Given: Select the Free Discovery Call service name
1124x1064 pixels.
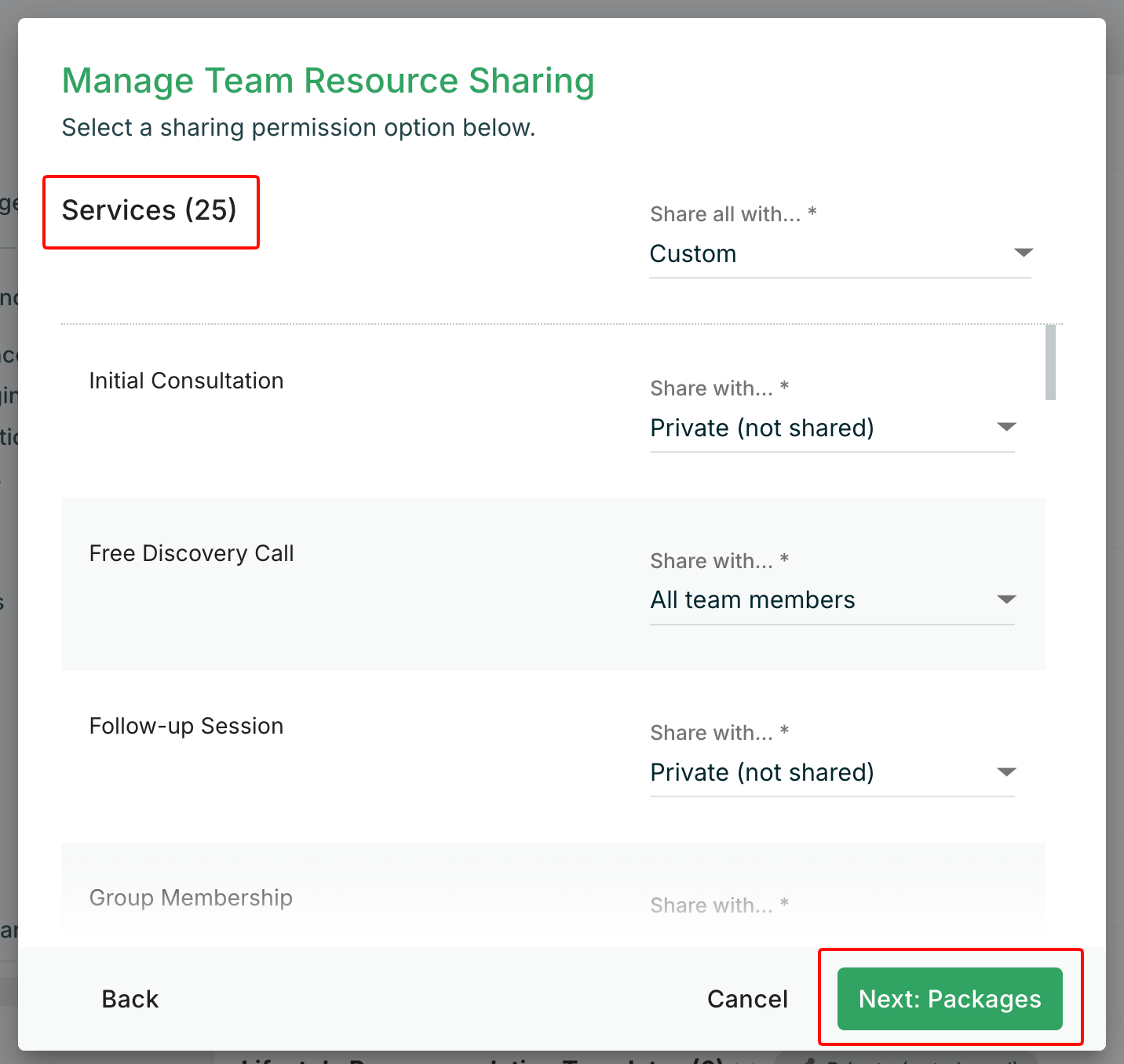Looking at the screenshot, I should tap(192, 553).
